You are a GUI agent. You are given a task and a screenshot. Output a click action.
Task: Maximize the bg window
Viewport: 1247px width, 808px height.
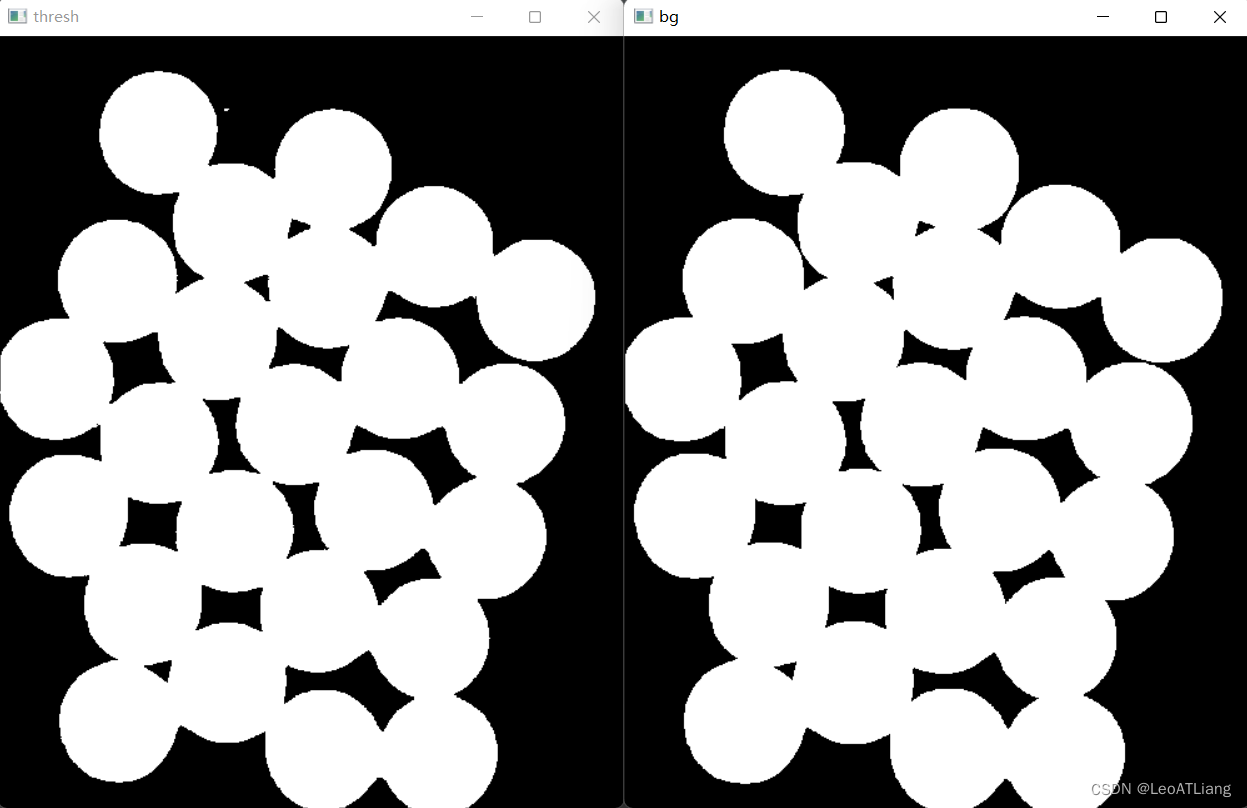click(x=1161, y=17)
